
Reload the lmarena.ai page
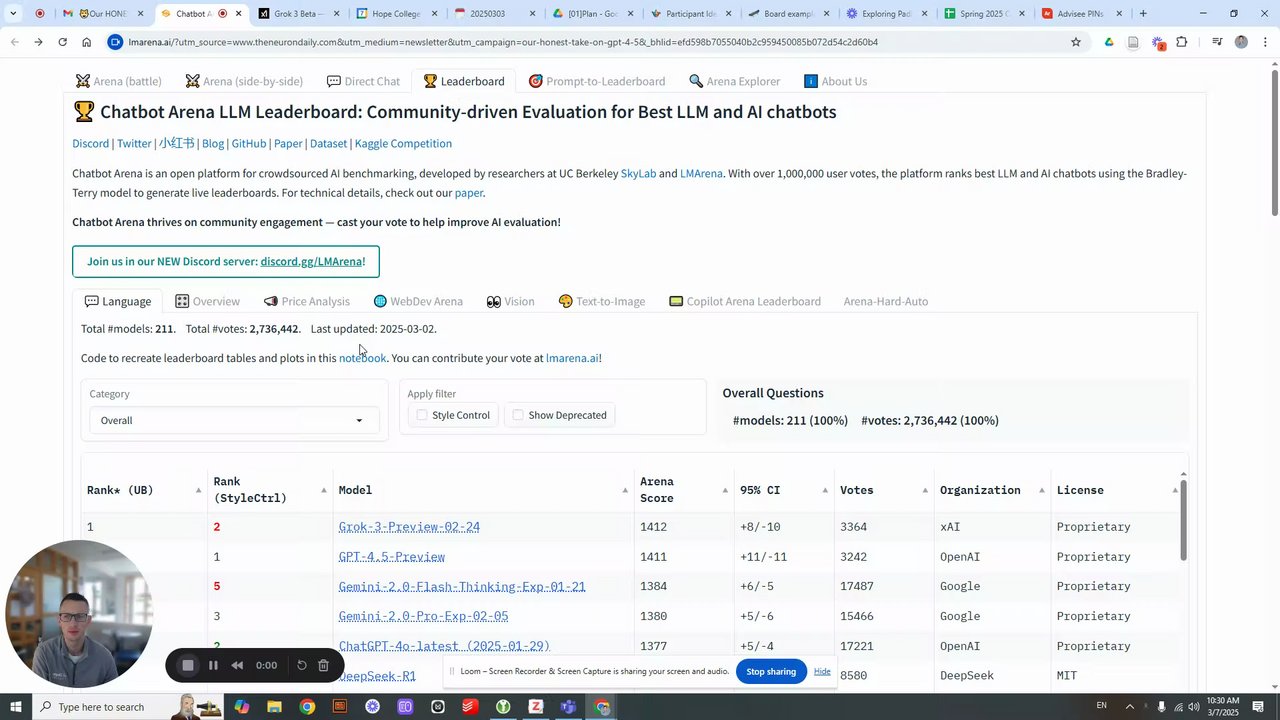click(62, 42)
